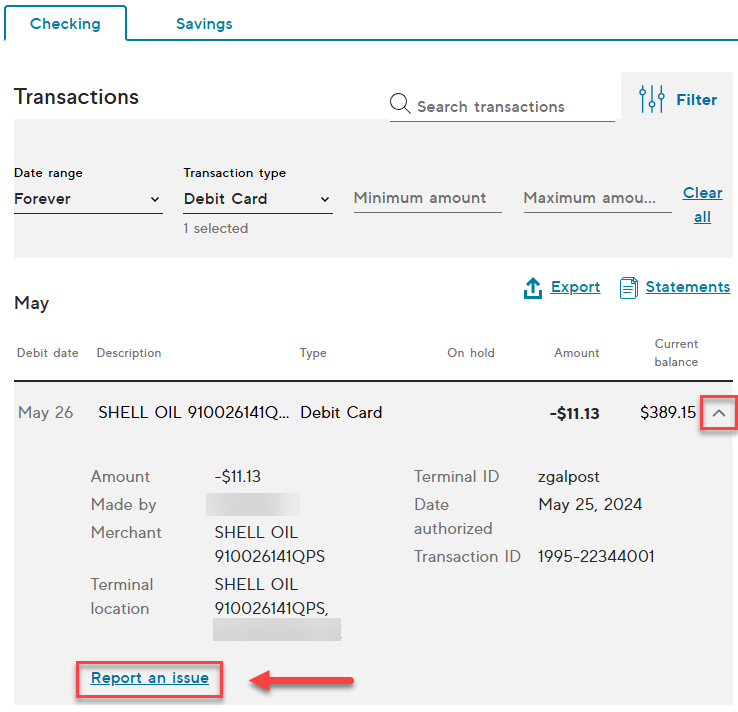The height and width of the screenshot is (712, 738).
Task: Click the Filter sliders icon
Action: 652,99
